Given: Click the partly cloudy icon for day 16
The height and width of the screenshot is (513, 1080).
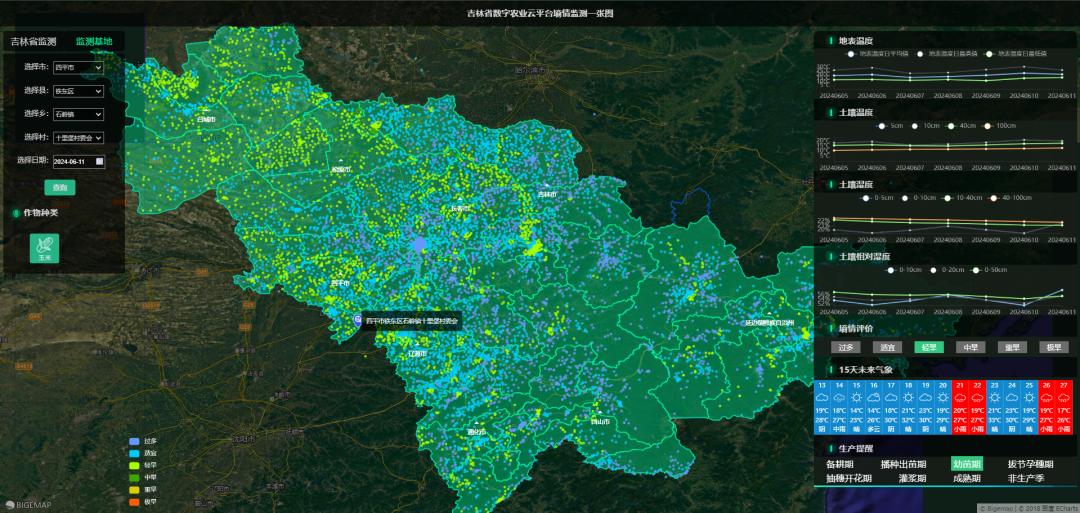Looking at the screenshot, I should tap(873, 397).
